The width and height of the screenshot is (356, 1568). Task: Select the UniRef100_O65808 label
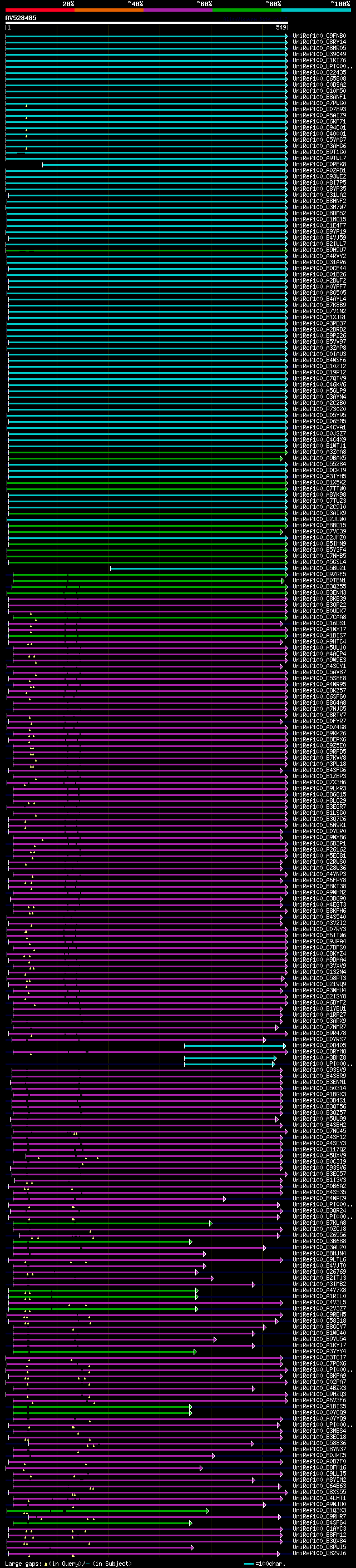[x=319, y=78]
